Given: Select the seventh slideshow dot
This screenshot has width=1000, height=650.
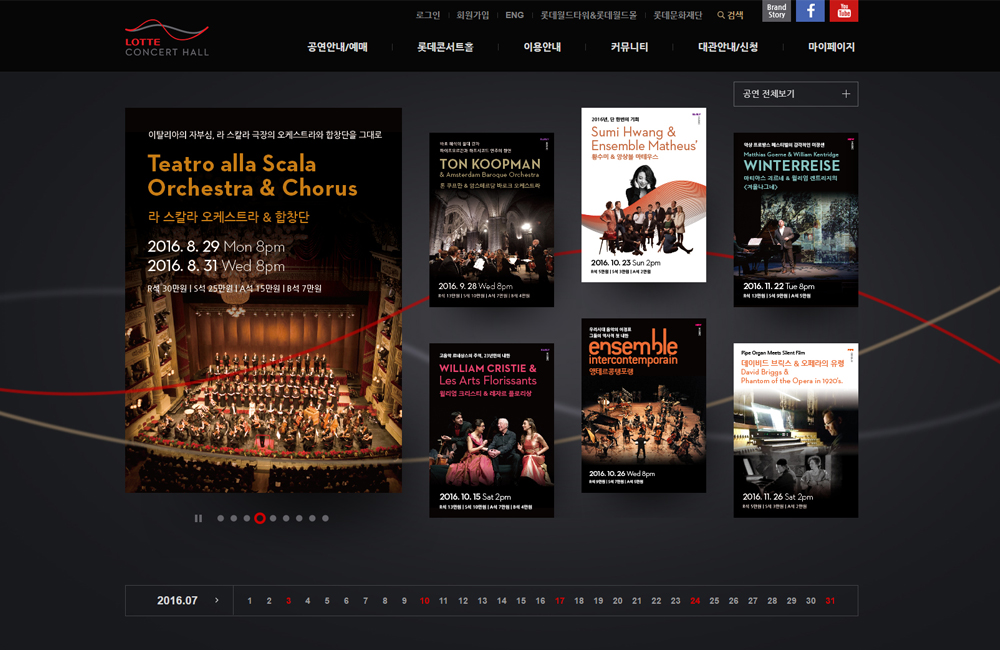Looking at the screenshot, I should click(299, 519).
